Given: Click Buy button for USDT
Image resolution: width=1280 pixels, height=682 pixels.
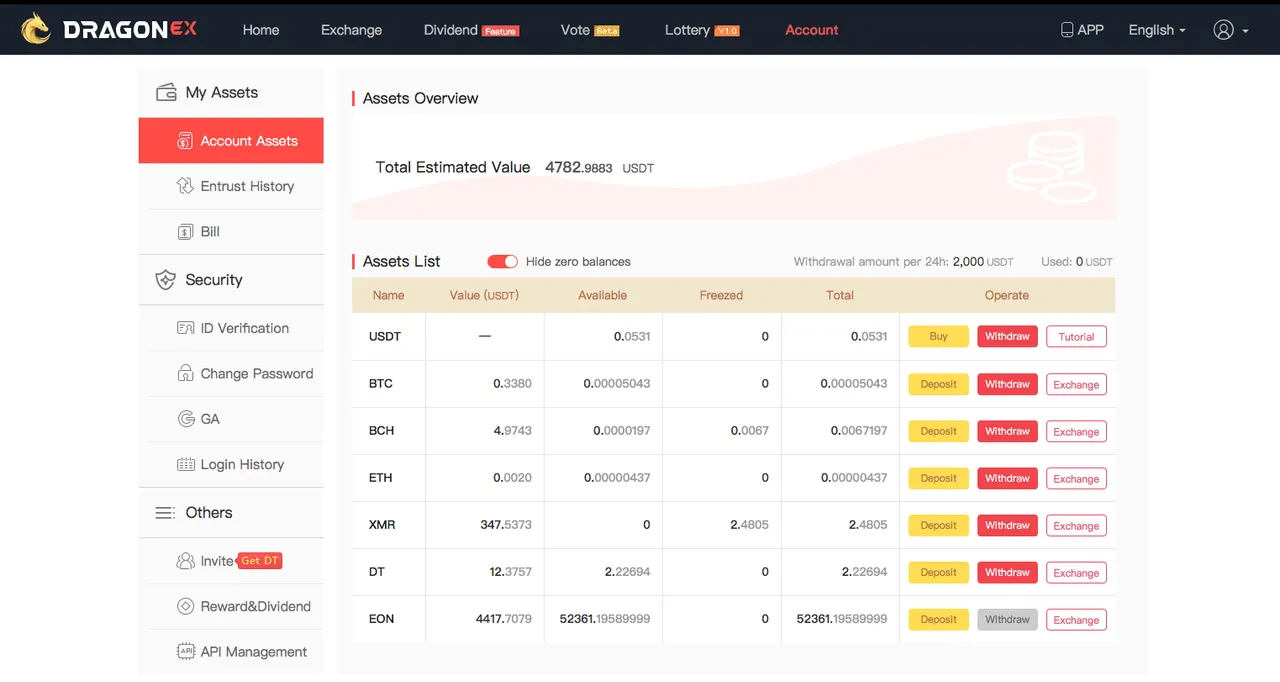Looking at the screenshot, I should [x=938, y=337].
